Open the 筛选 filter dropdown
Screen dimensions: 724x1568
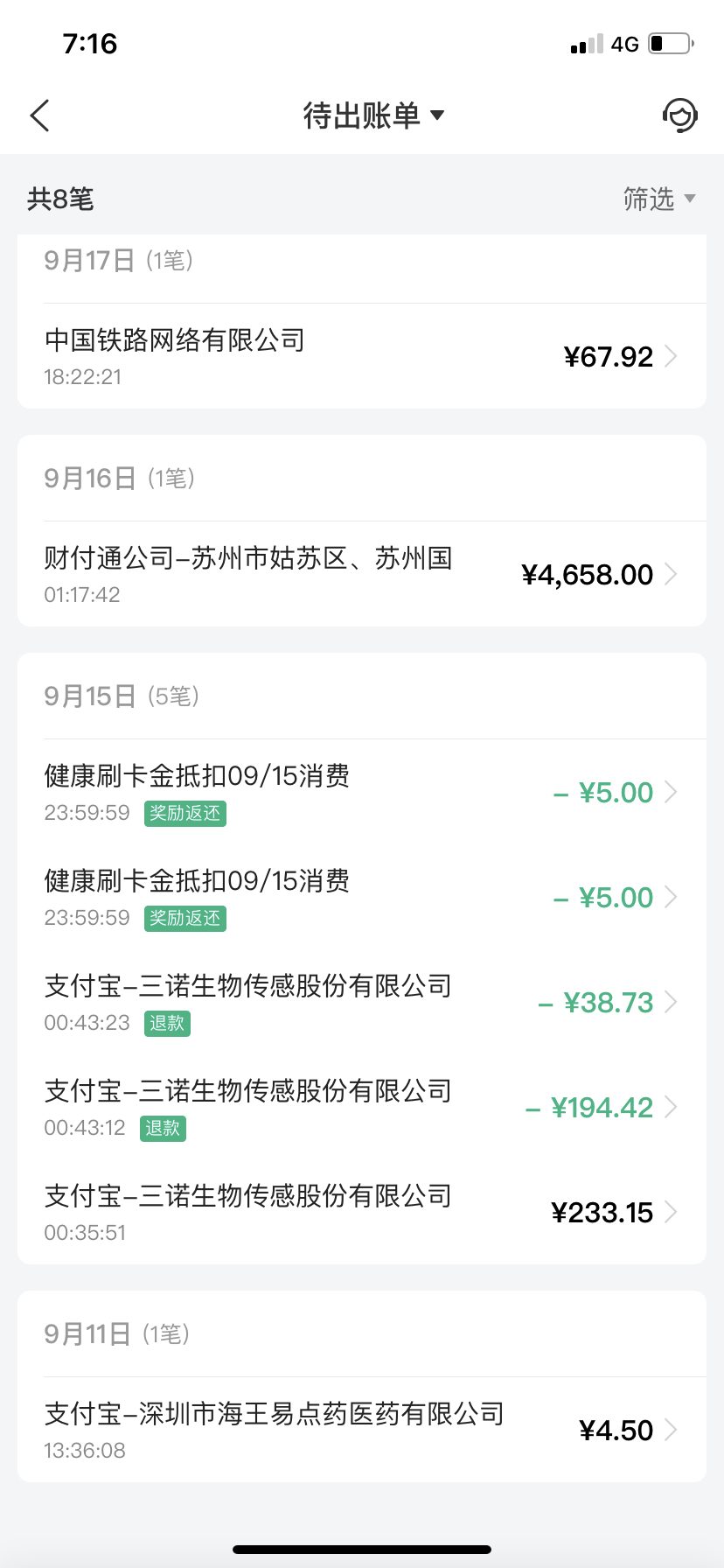click(659, 199)
